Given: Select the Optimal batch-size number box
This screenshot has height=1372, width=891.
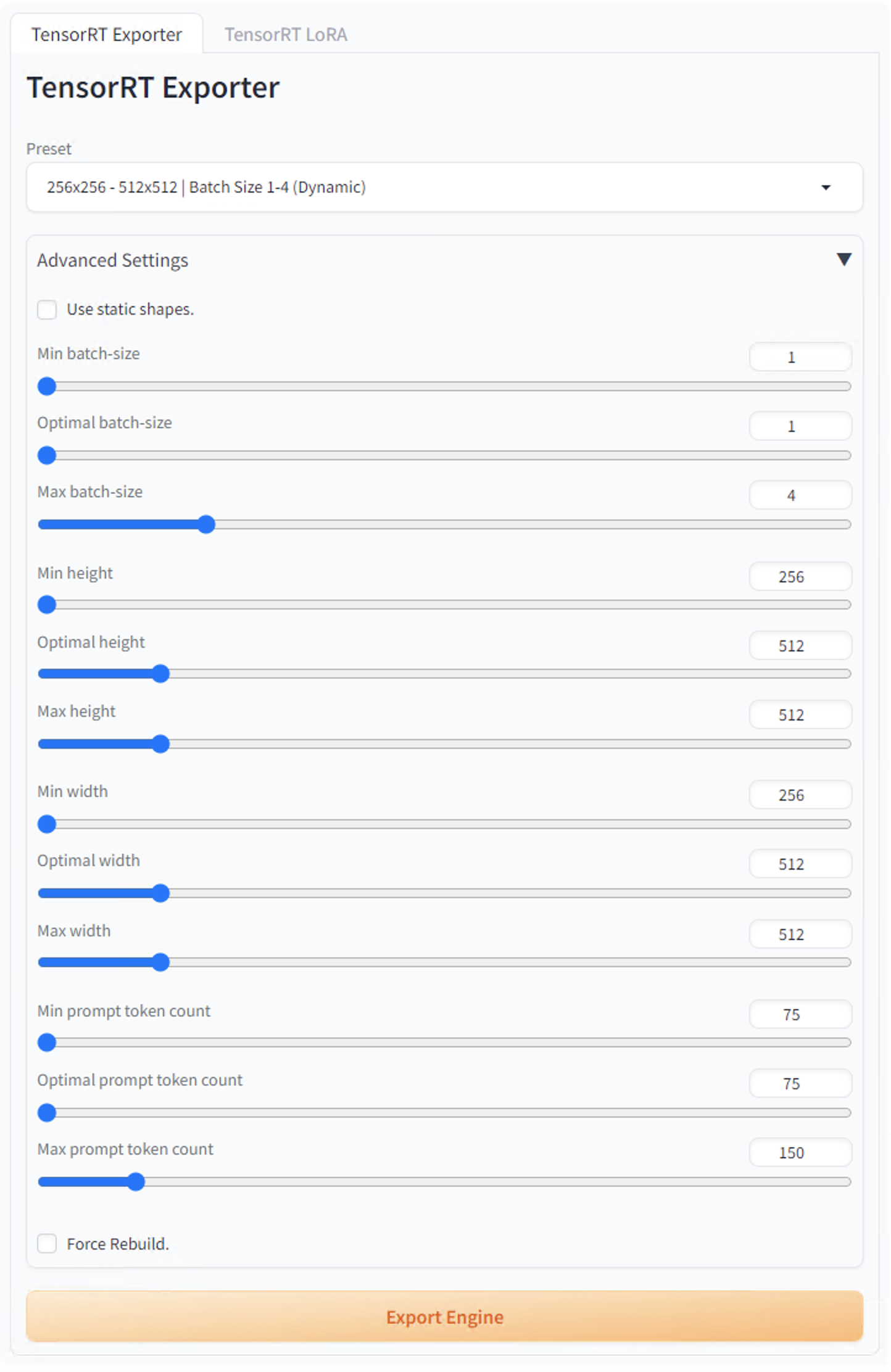Looking at the screenshot, I should [x=800, y=426].
